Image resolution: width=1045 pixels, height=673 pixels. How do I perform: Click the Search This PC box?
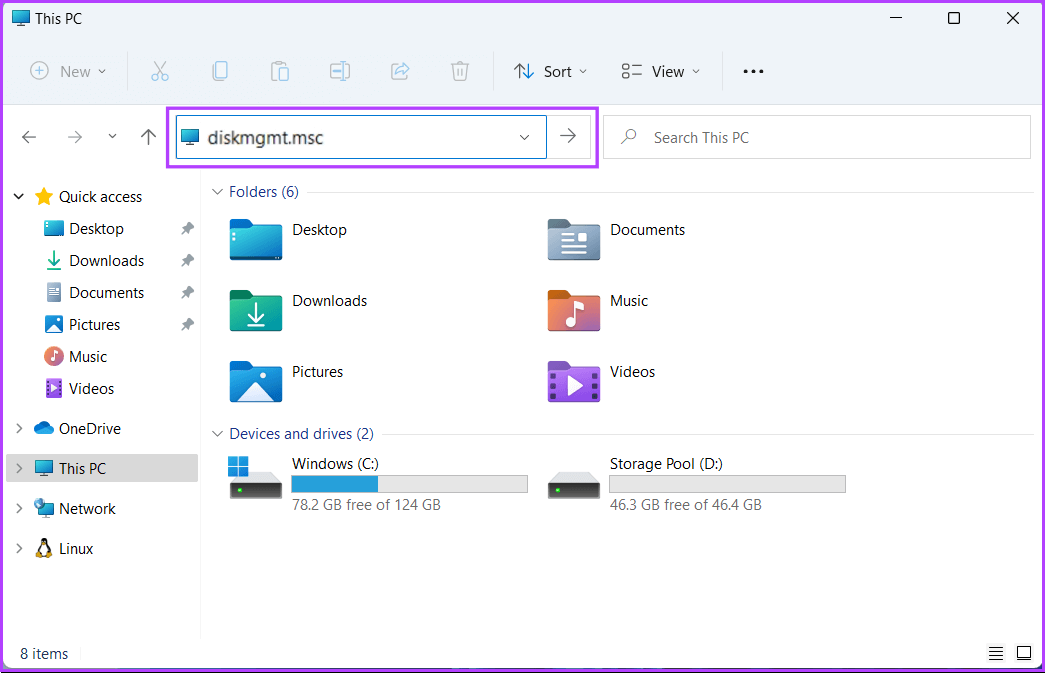(x=817, y=137)
